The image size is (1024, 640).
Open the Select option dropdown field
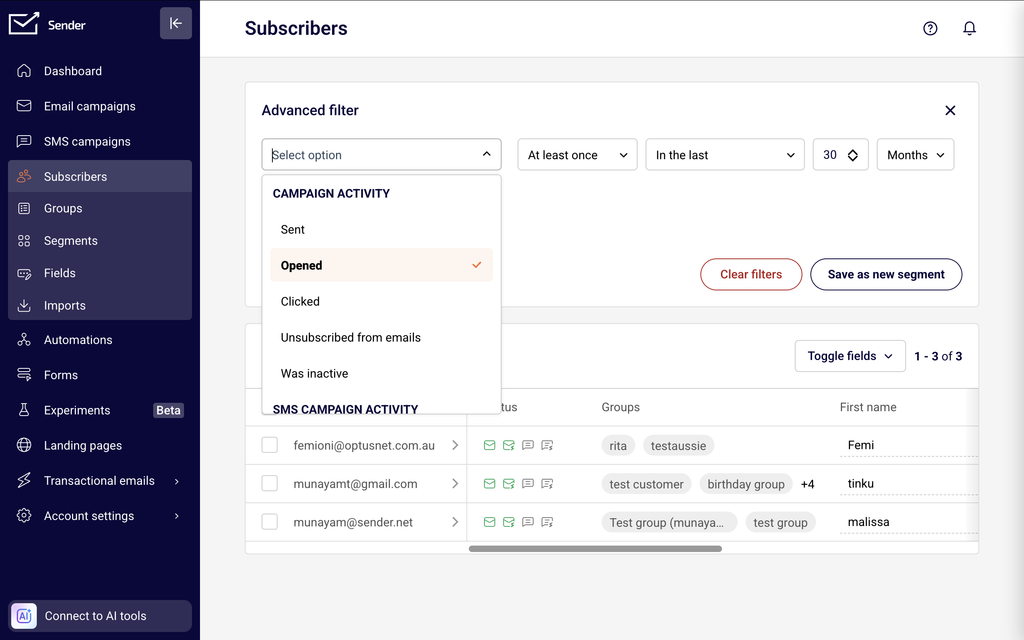(381, 155)
